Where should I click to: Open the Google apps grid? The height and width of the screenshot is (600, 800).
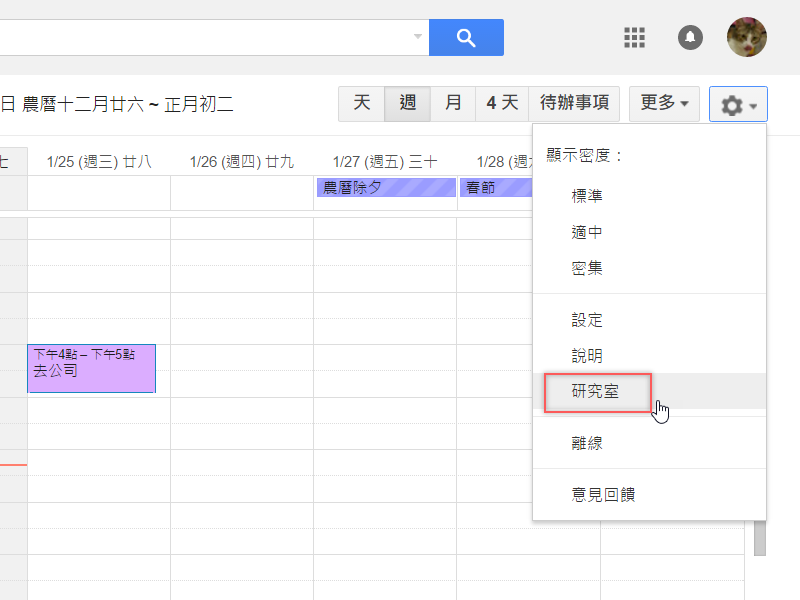tap(634, 38)
